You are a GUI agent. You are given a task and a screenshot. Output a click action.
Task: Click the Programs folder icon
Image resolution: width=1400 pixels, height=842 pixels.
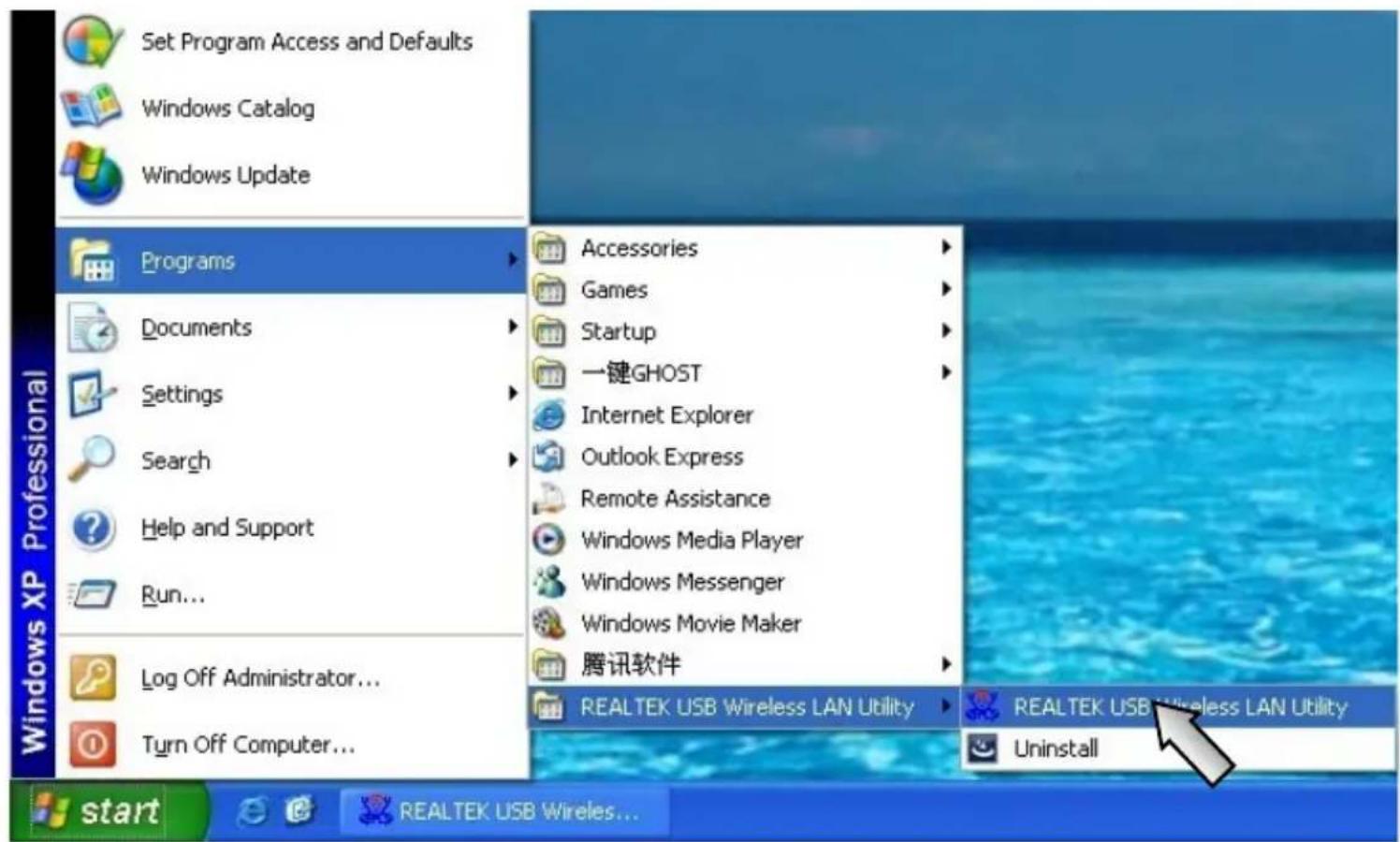pos(93,261)
